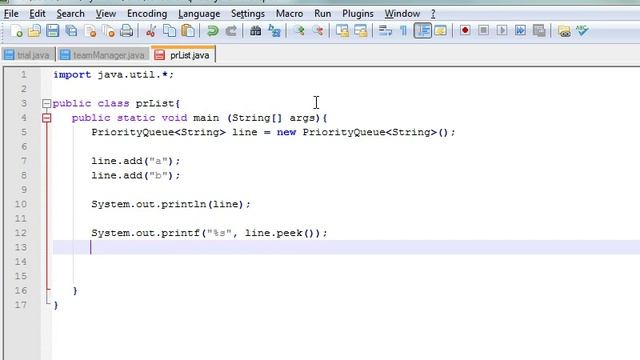640x360 pixels.
Task: Click the line.add("b") statement
Action: [136, 176]
